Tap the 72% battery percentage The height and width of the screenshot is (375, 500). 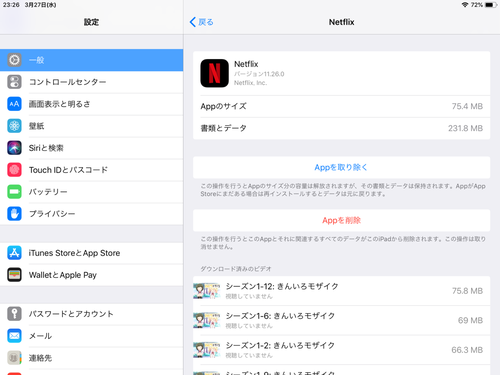(477, 5)
